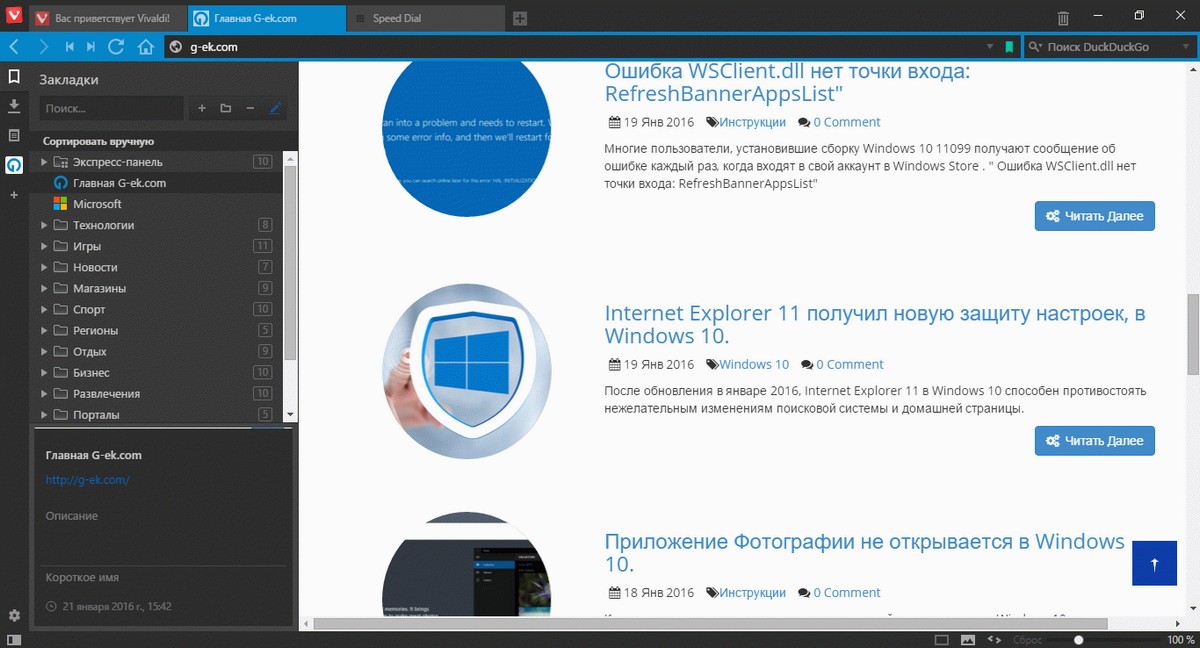Screen dimensions: 1200x648
Task: Expand the Бизнес folder
Action: tap(44, 373)
